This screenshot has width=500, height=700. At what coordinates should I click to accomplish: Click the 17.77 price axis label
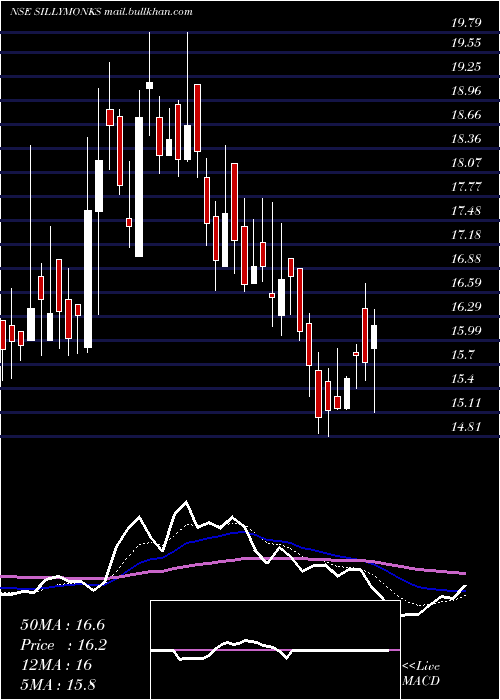pos(466,187)
